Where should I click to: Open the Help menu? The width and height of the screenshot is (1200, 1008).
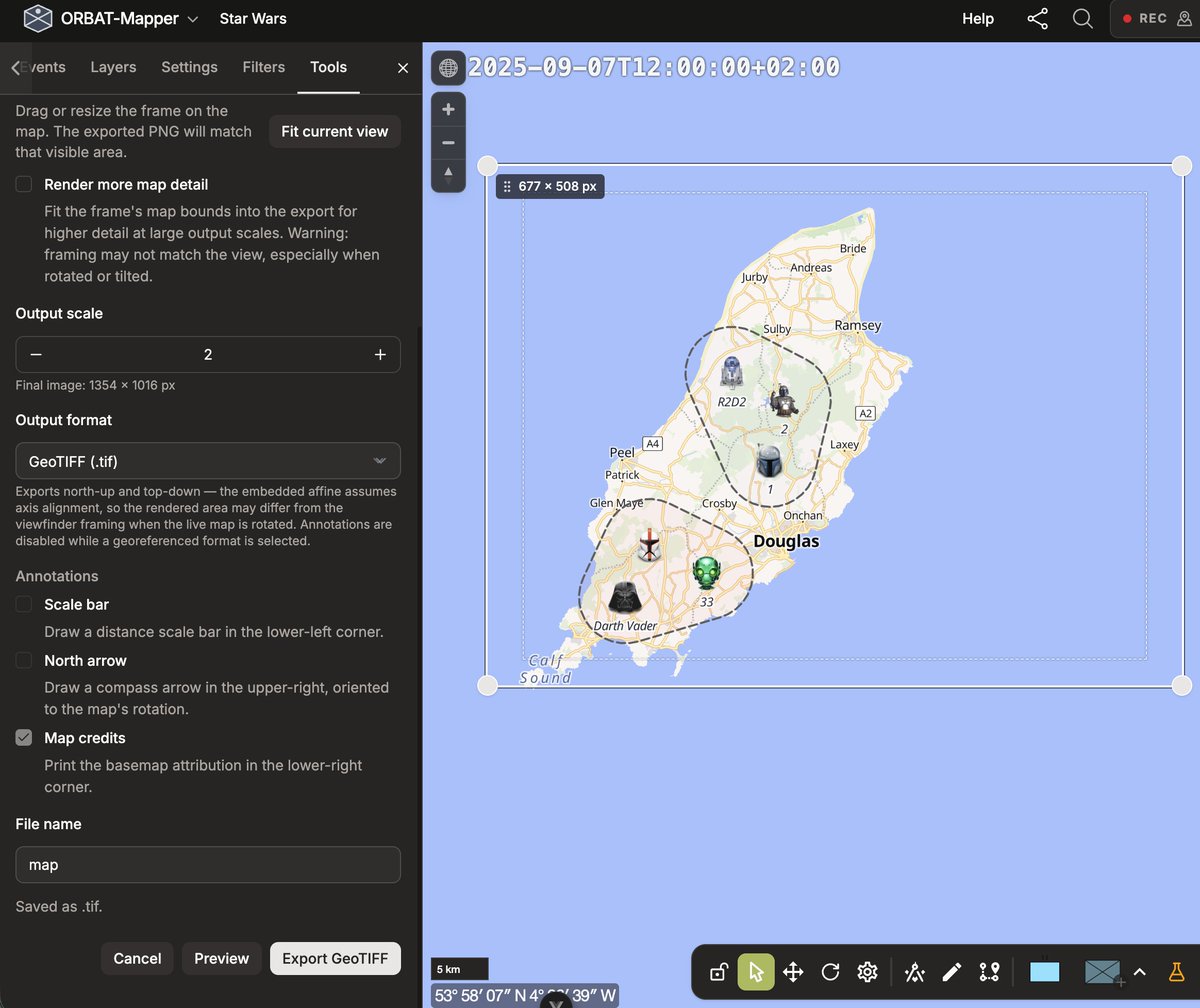coord(978,19)
